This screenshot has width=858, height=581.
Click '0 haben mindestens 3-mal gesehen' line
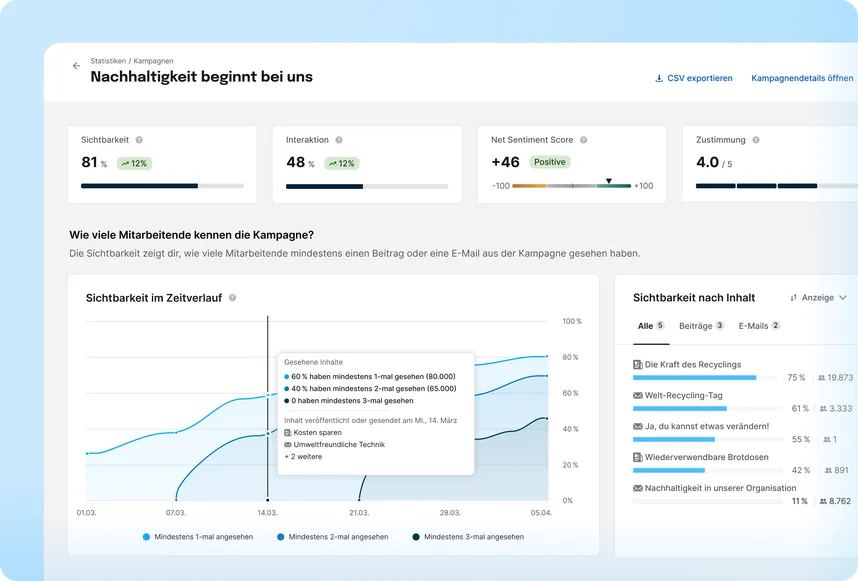point(349,400)
